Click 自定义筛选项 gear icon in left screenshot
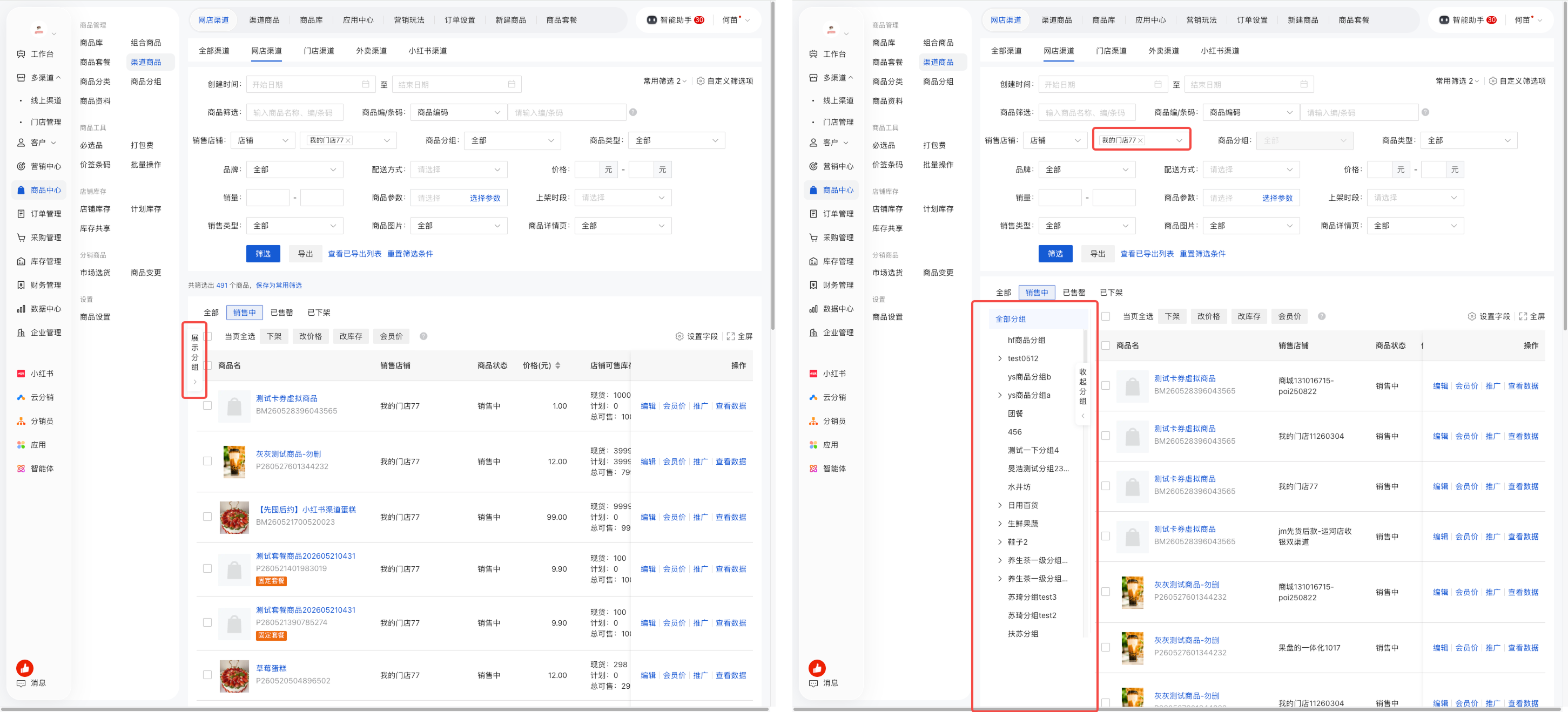 700,81
